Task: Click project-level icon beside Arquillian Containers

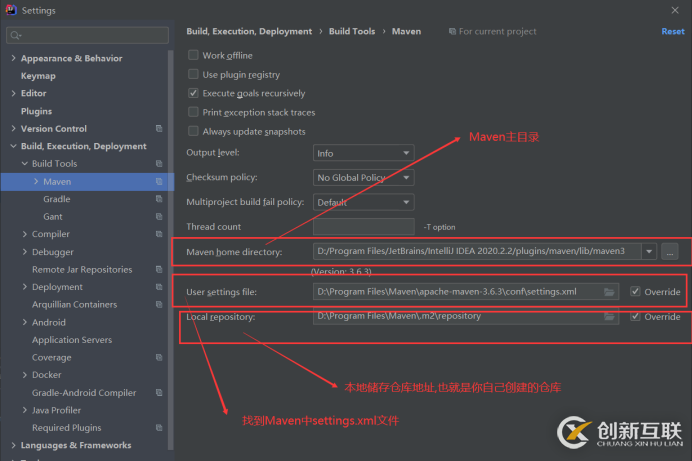Action: coord(159,304)
